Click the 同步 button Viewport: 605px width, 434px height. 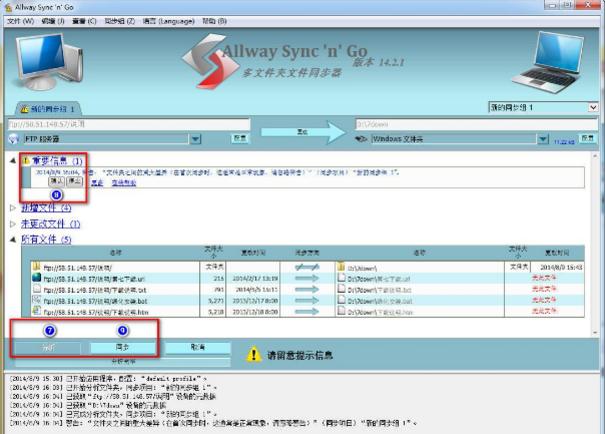123,348
